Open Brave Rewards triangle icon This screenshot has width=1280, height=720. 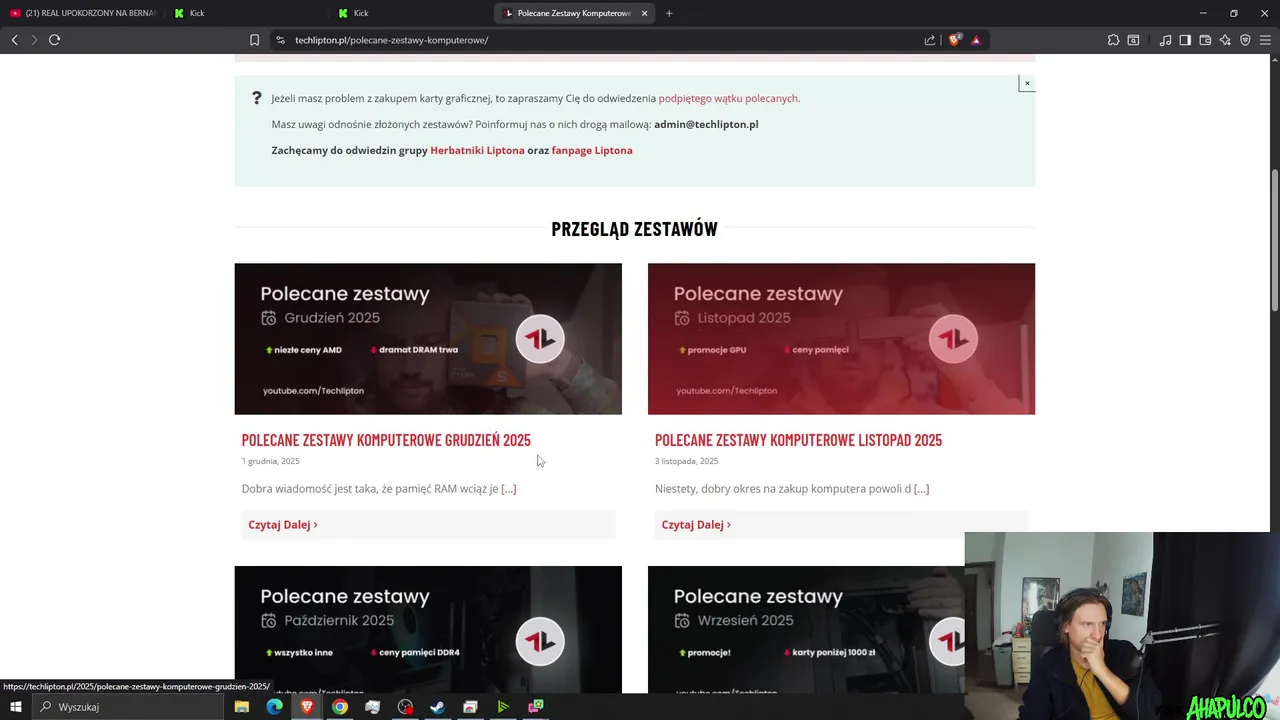(x=976, y=40)
